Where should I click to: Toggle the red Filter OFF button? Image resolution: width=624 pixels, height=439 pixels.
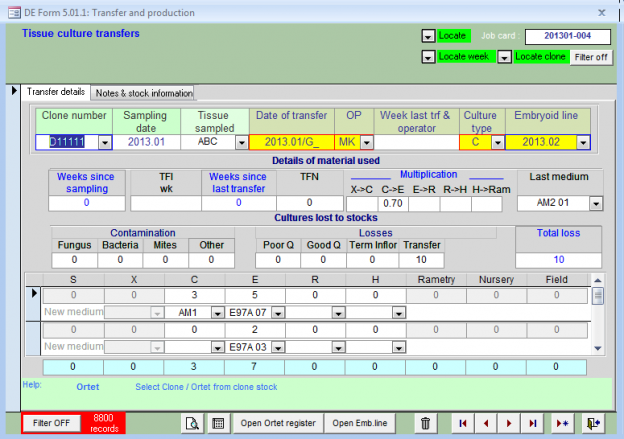pyautogui.click(x=51, y=423)
